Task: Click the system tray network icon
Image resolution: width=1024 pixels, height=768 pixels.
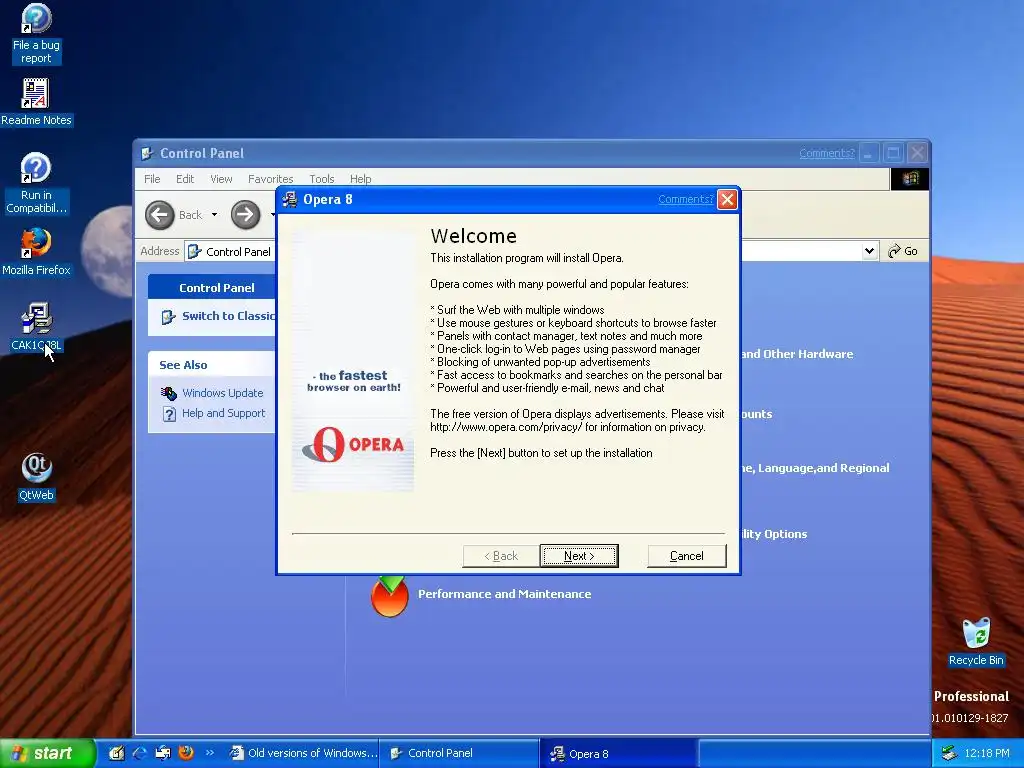Action: [949, 753]
